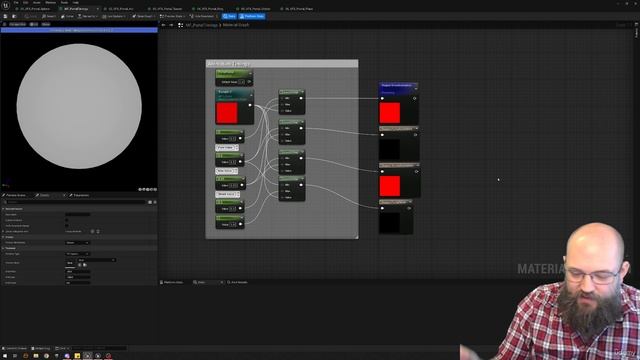Click Apply in the material toolbar
This screenshot has width=640, height=360.
point(31,16)
